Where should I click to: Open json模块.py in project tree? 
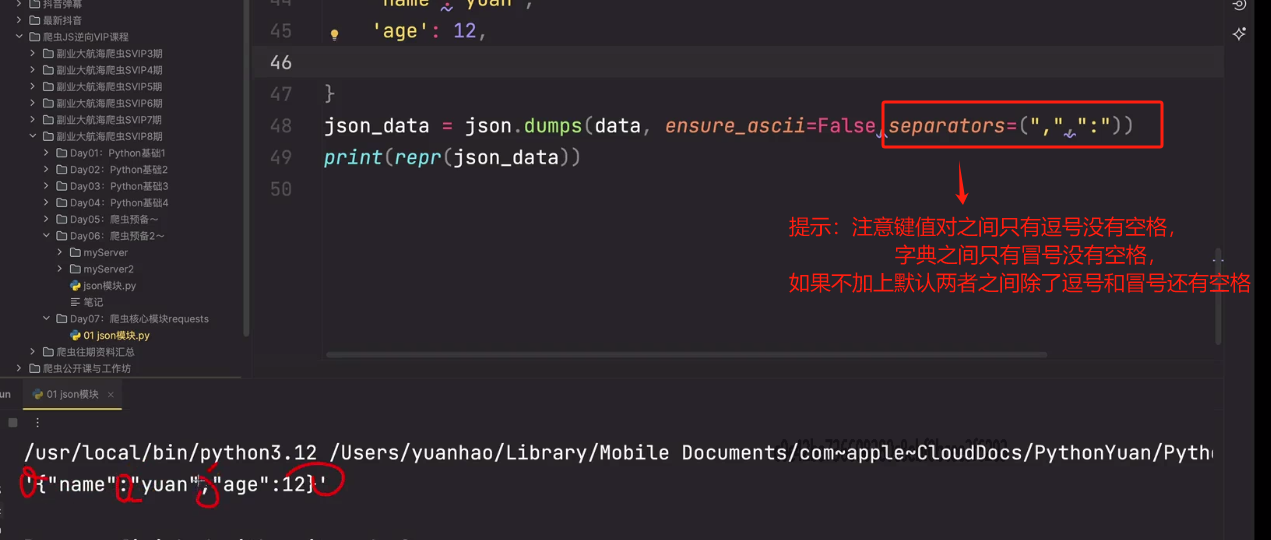110,286
